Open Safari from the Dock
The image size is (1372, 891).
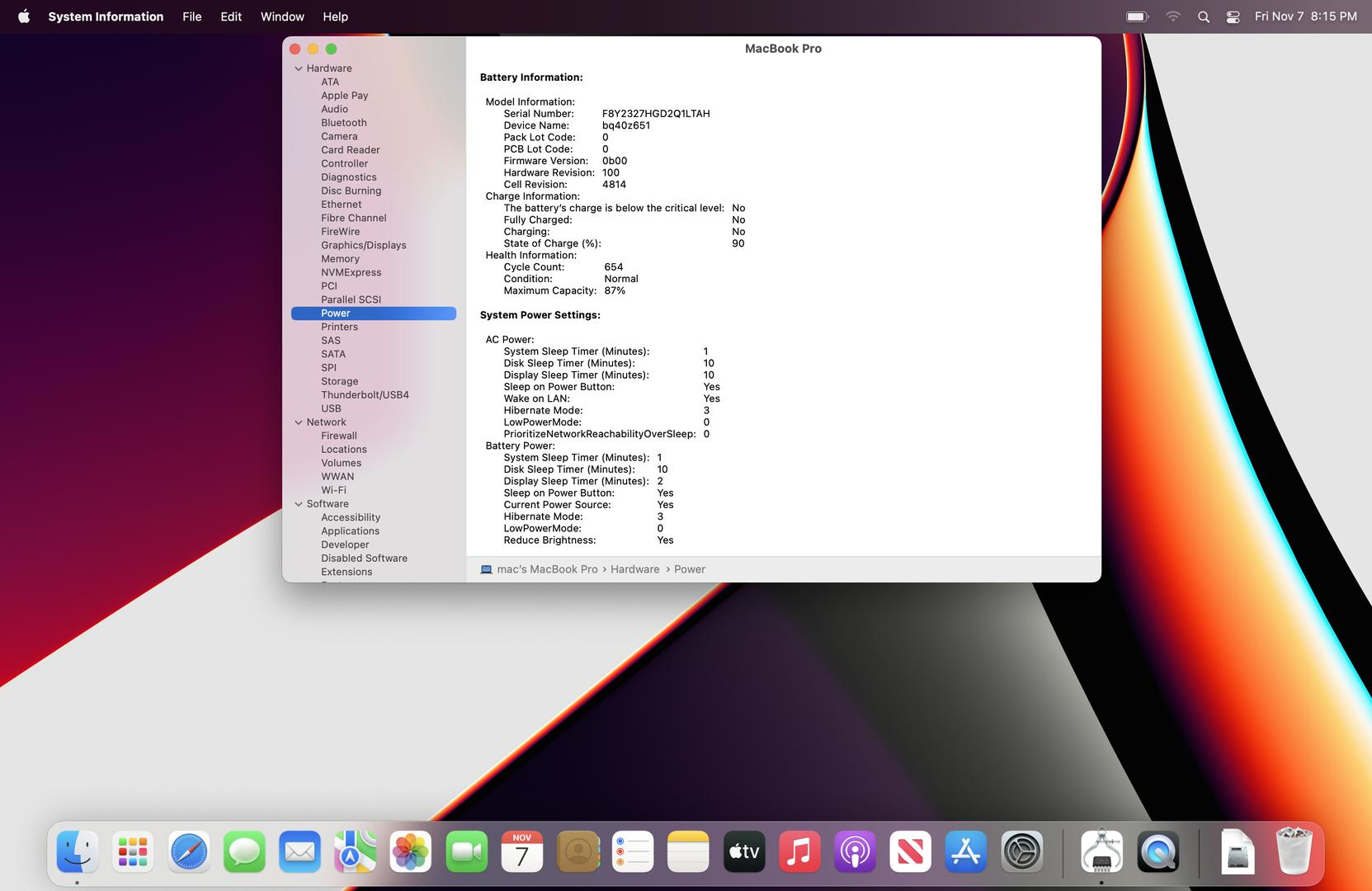(x=189, y=851)
